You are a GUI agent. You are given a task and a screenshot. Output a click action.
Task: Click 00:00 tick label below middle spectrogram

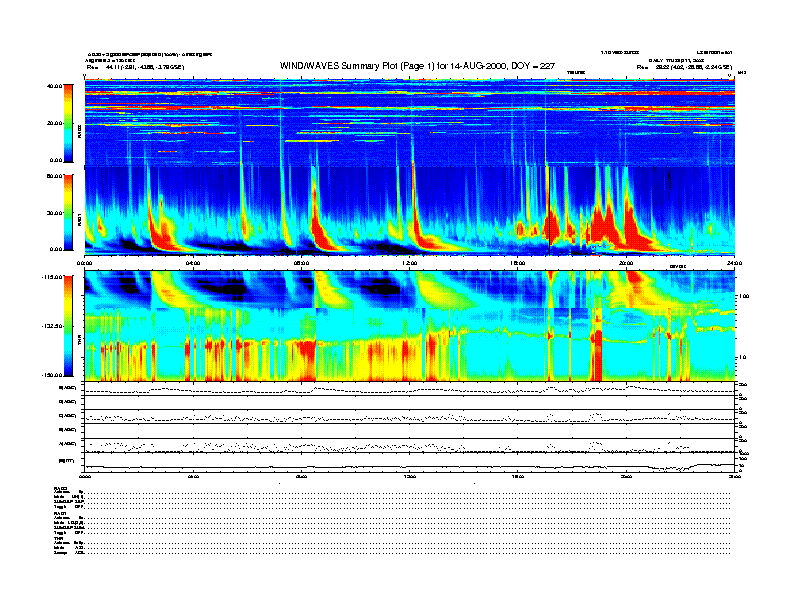[x=86, y=262]
